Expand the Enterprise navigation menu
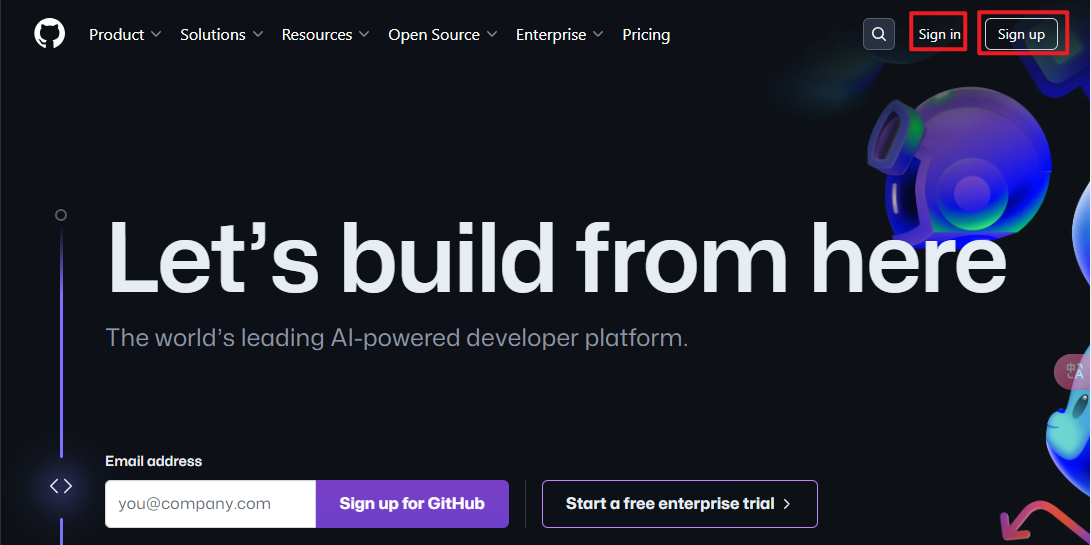 tap(559, 34)
